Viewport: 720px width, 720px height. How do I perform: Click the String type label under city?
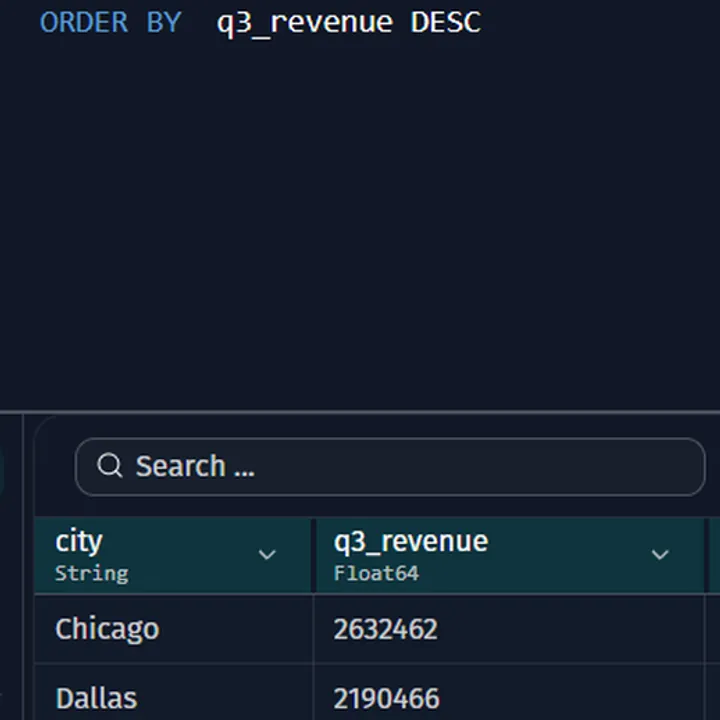[x=92, y=574]
